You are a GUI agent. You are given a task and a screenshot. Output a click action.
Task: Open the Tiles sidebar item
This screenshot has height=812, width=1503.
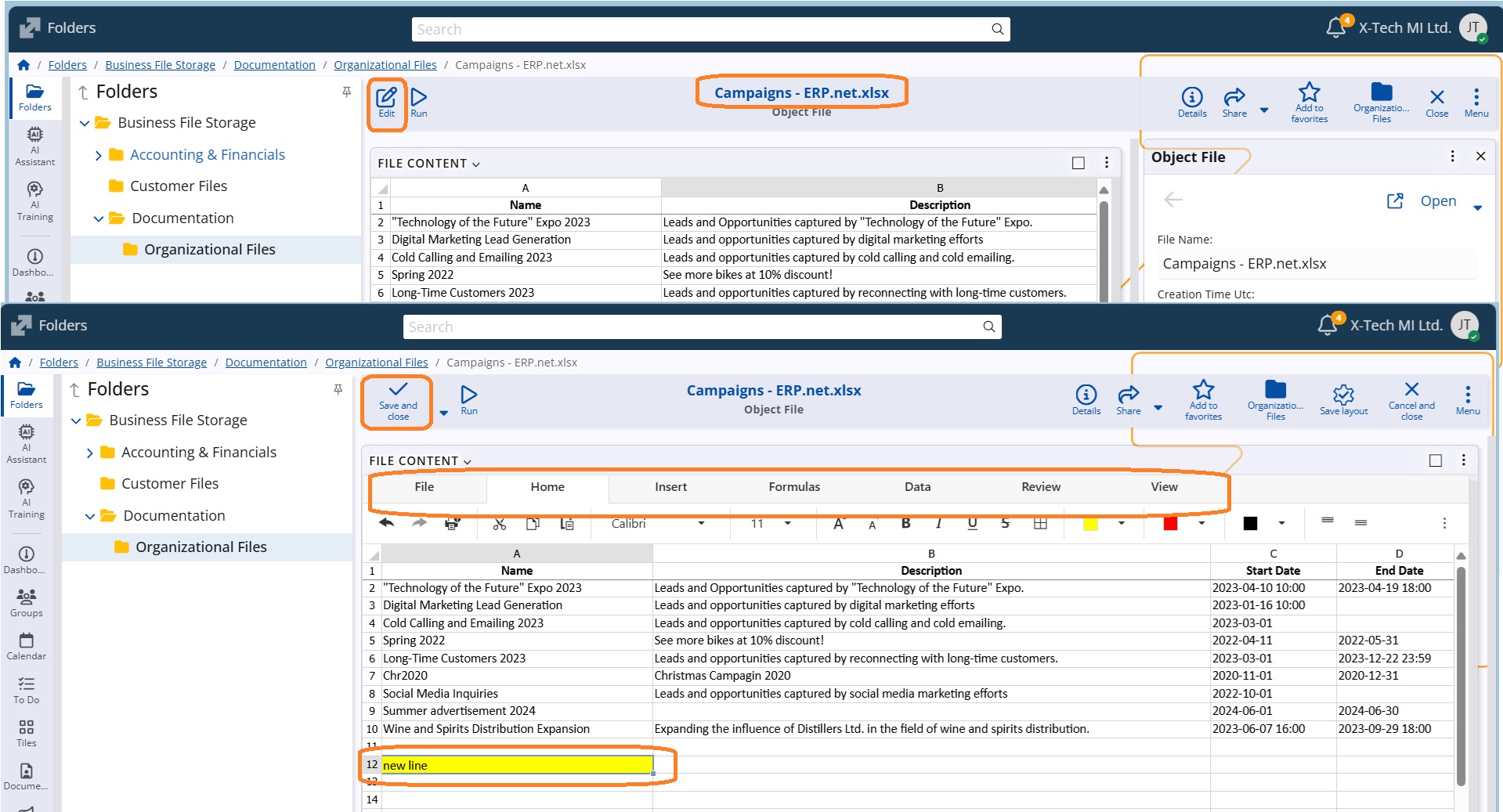click(27, 734)
